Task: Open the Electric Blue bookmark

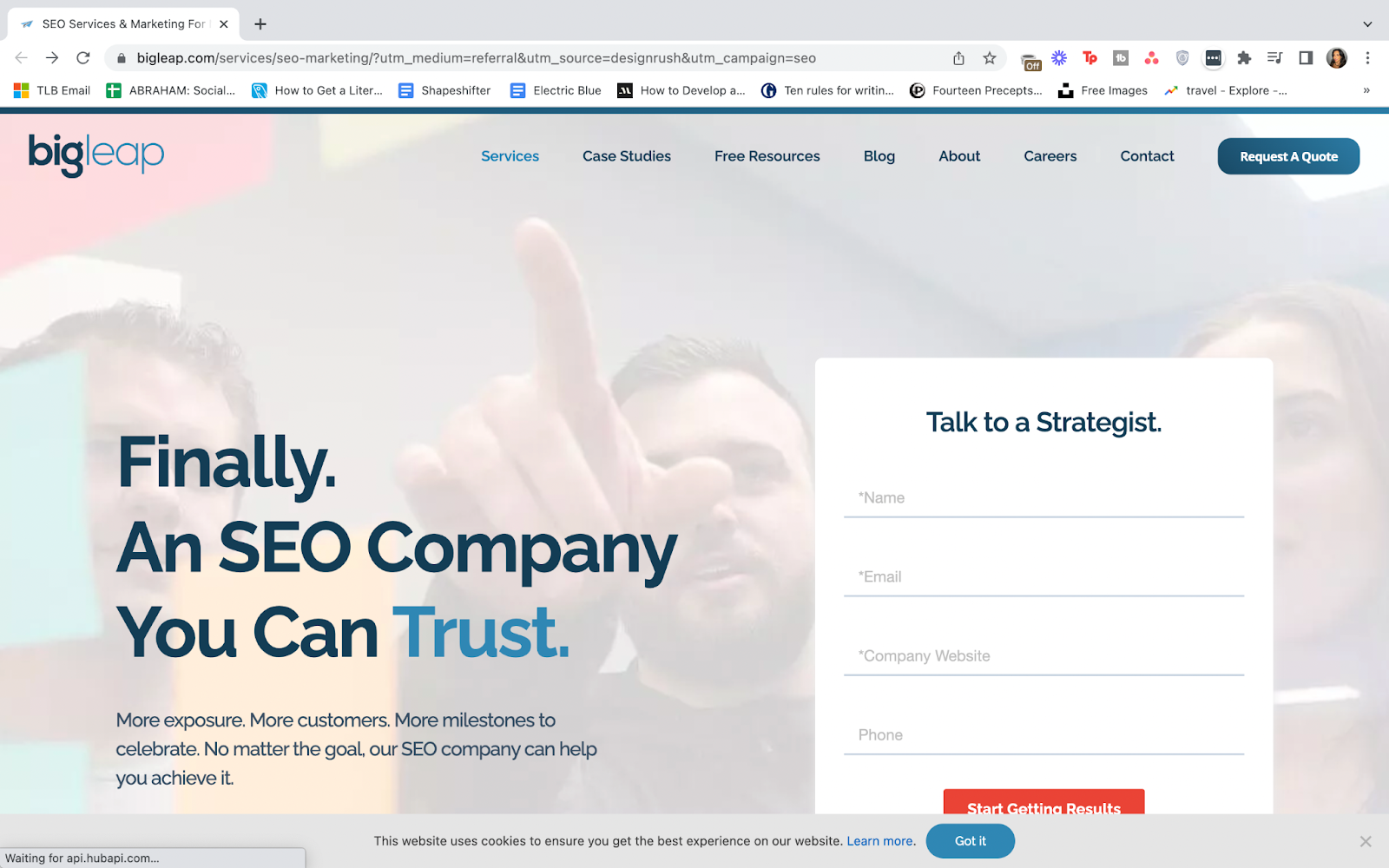Action: tap(556, 90)
